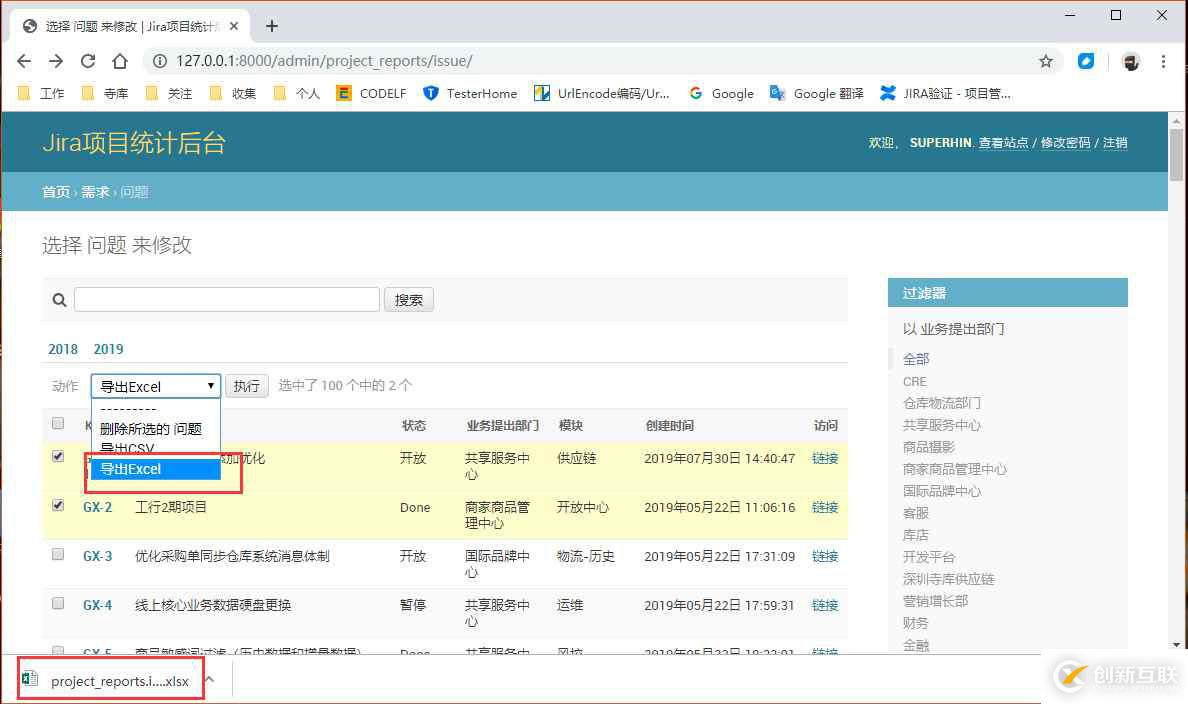Click the blue extension icon near address bar

pyautogui.click(x=1086, y=61)
